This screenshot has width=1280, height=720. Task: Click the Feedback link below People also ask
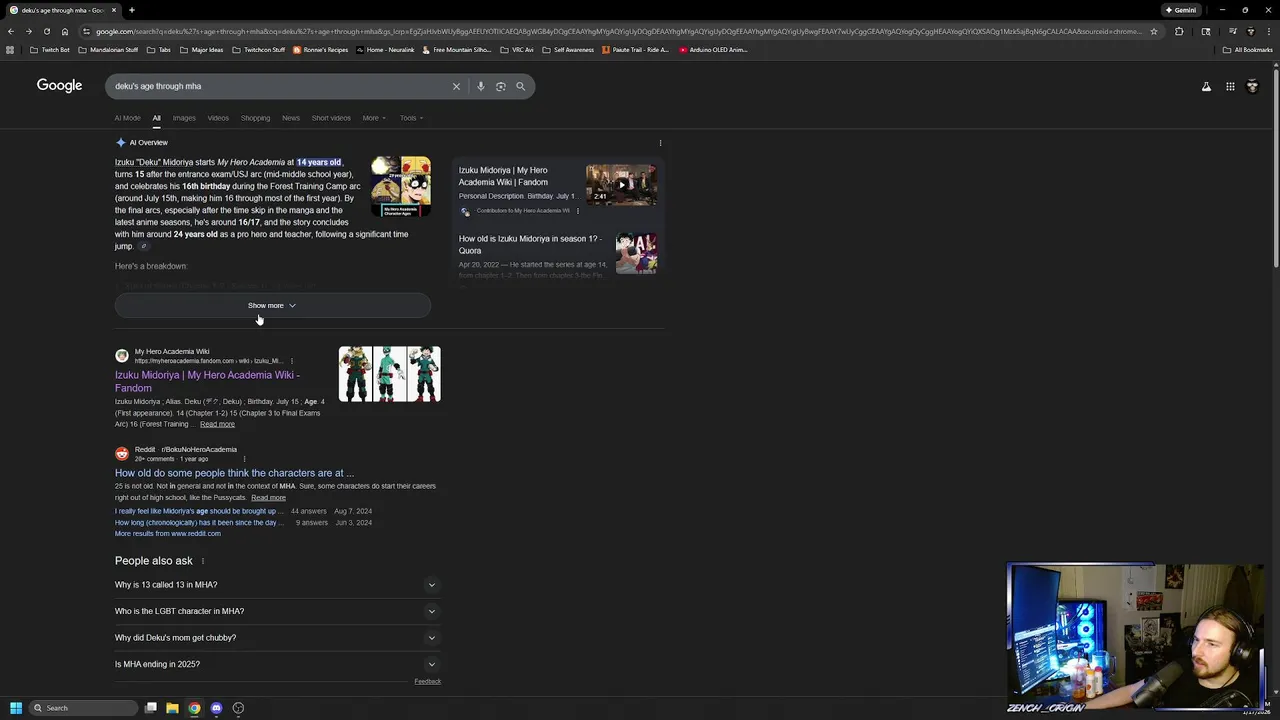[427, 682]
